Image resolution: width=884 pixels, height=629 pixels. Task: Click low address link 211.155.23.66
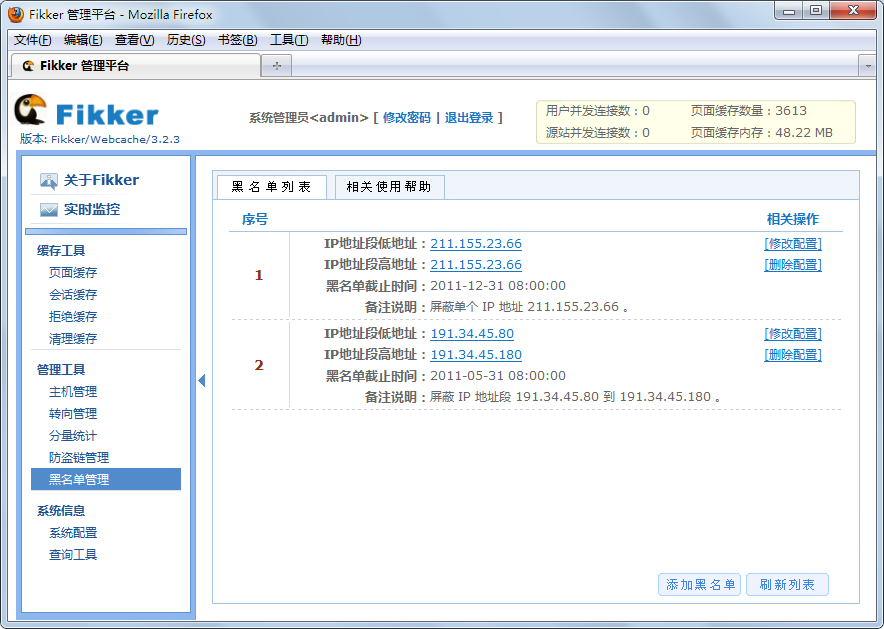(476, 243)
